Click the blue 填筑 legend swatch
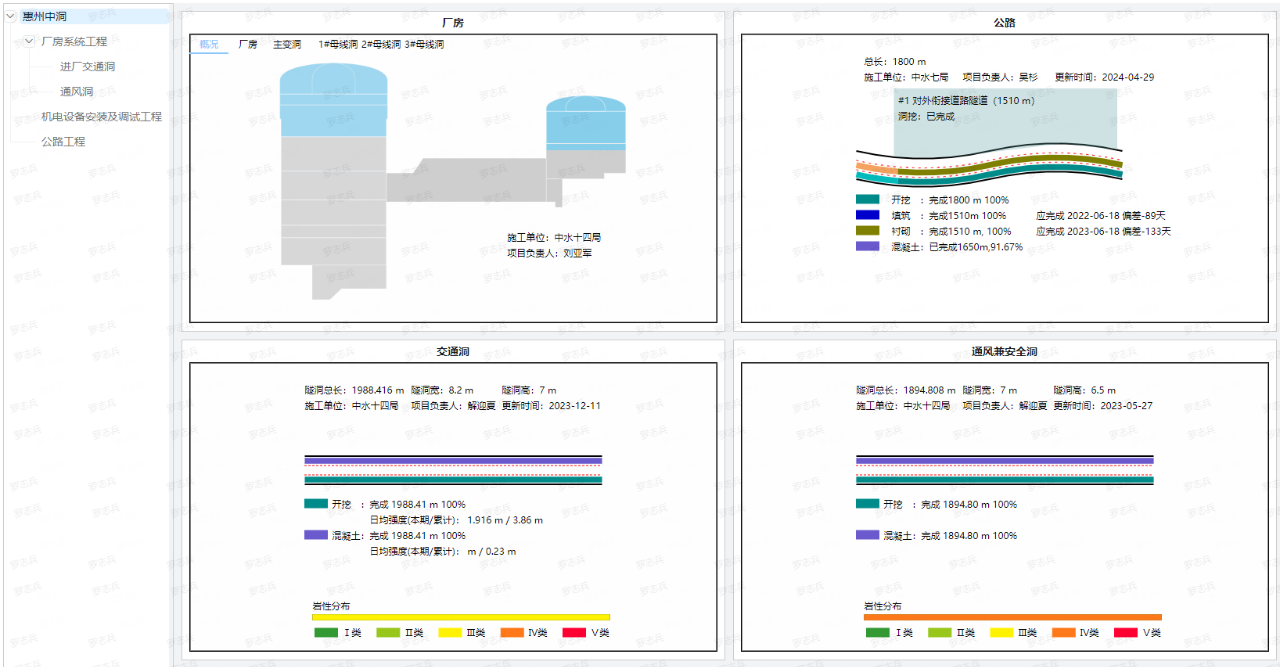This screenshot has height=667, width=1280. [x=867, y=215]
